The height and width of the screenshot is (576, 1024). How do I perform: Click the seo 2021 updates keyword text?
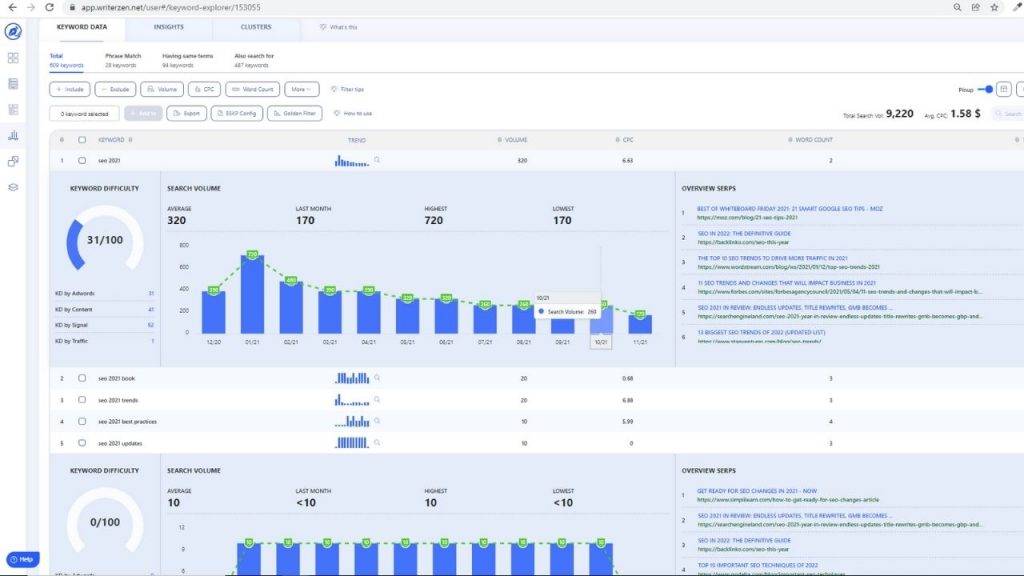120,443
